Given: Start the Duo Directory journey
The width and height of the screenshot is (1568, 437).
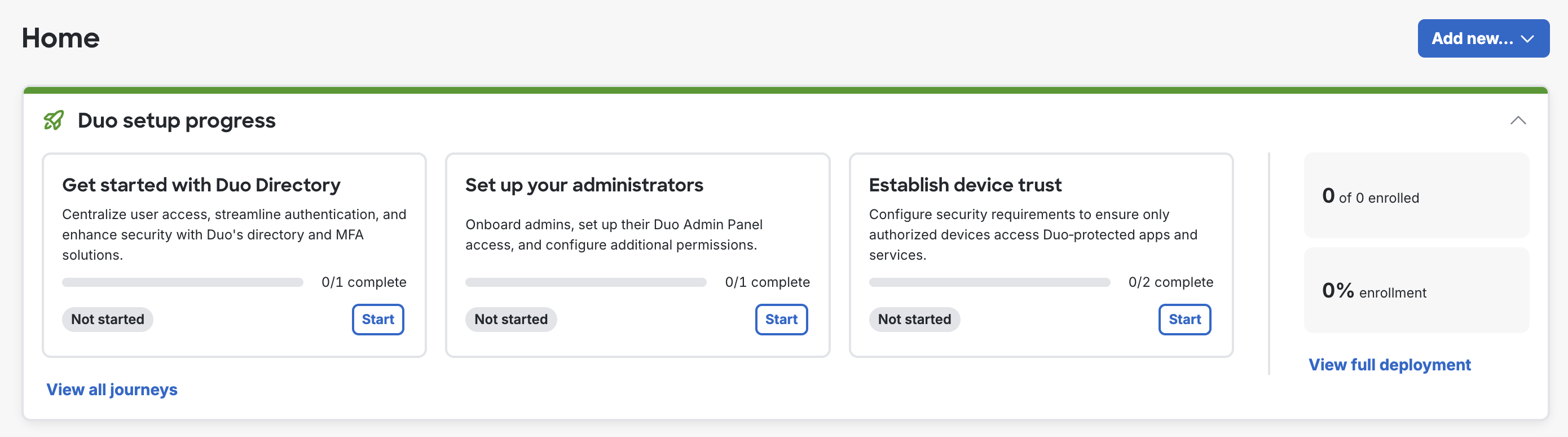Looking at the screenshot, I should pyautogui.click(x=377, y=319).
